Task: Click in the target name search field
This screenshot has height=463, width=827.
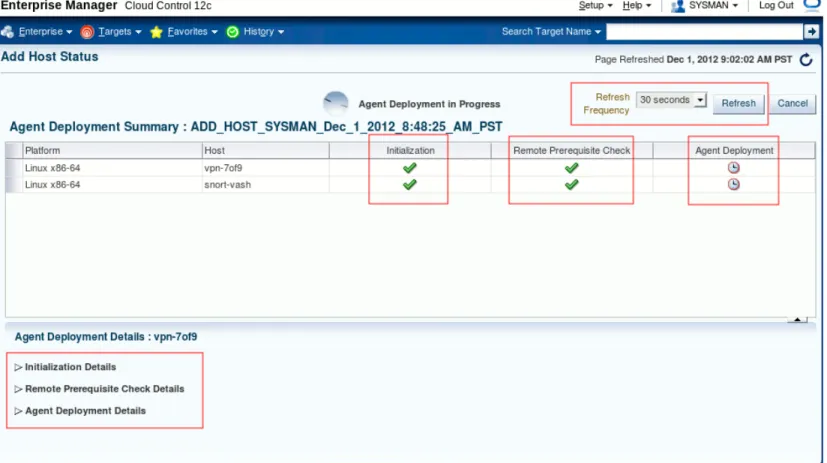Action: pos(704,32)
